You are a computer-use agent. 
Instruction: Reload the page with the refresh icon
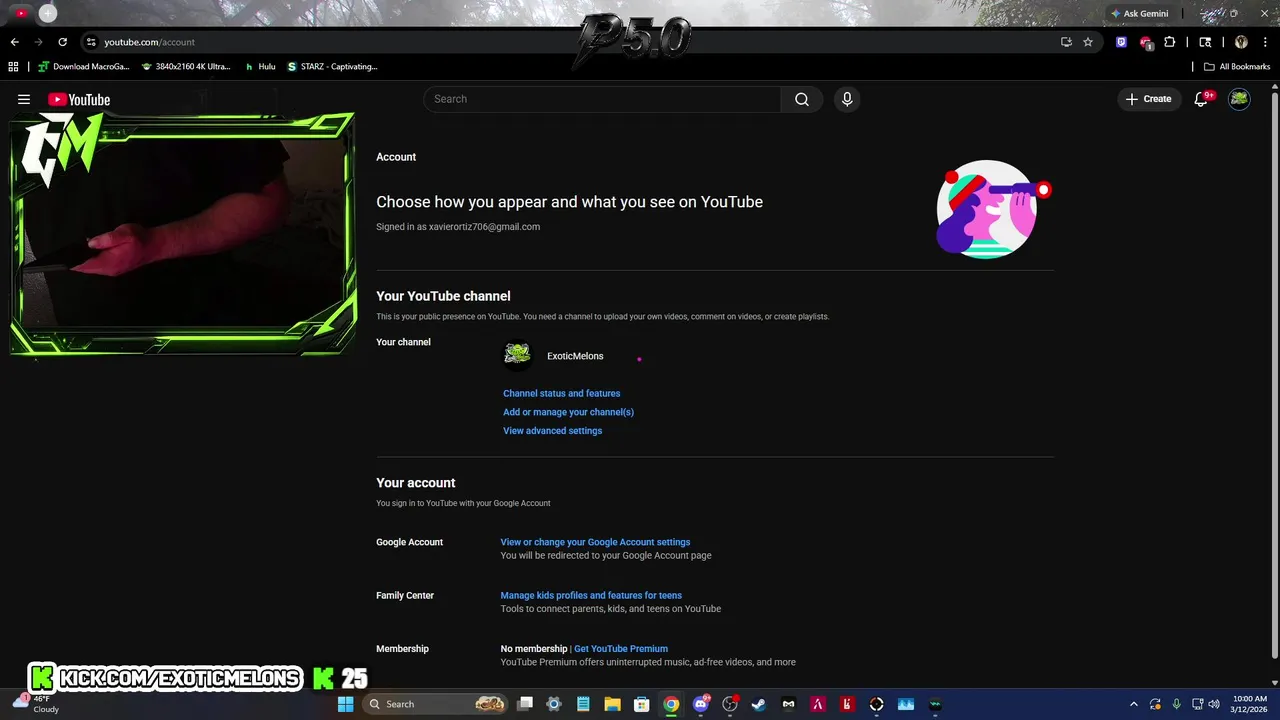click(62, 42)
